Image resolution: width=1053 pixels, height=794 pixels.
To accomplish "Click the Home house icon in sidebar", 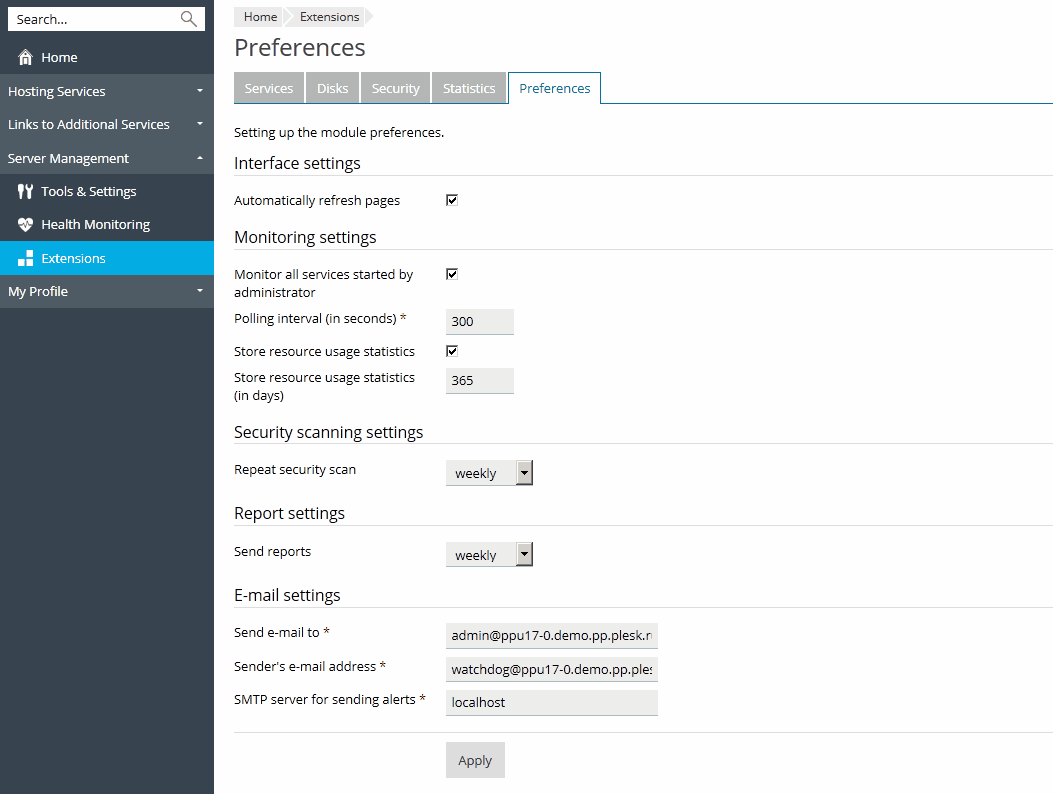I will [26, 57].
